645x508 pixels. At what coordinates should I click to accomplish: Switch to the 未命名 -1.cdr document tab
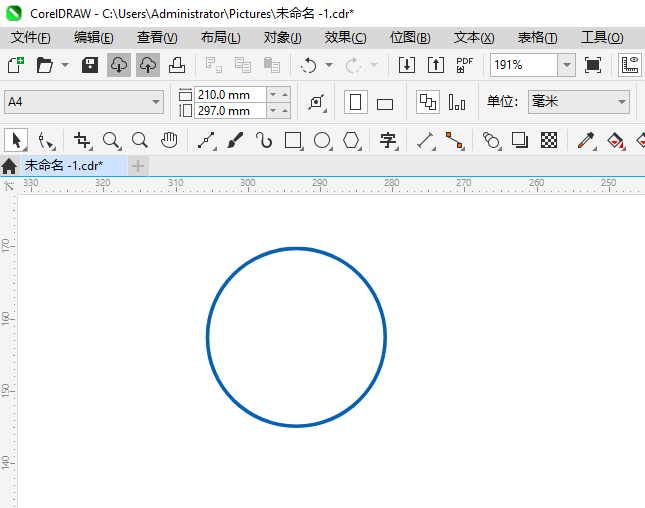point(74,166)
